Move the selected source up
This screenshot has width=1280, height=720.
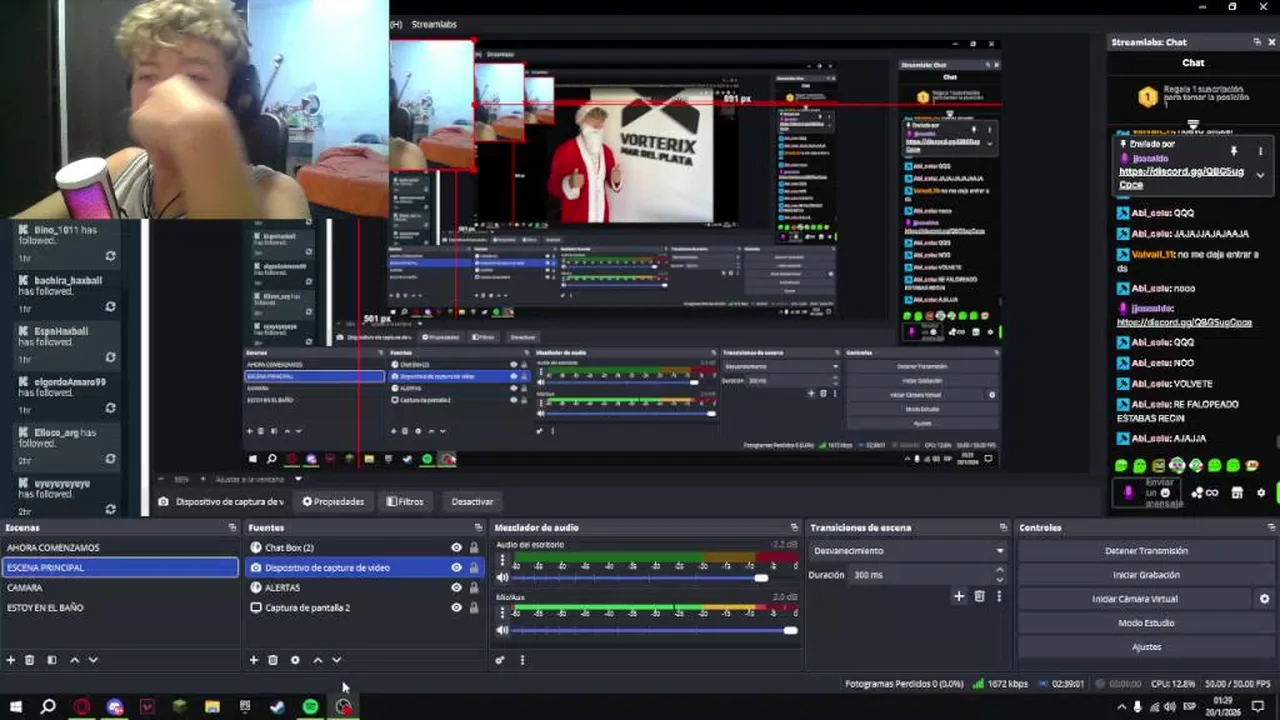point(318,660)
